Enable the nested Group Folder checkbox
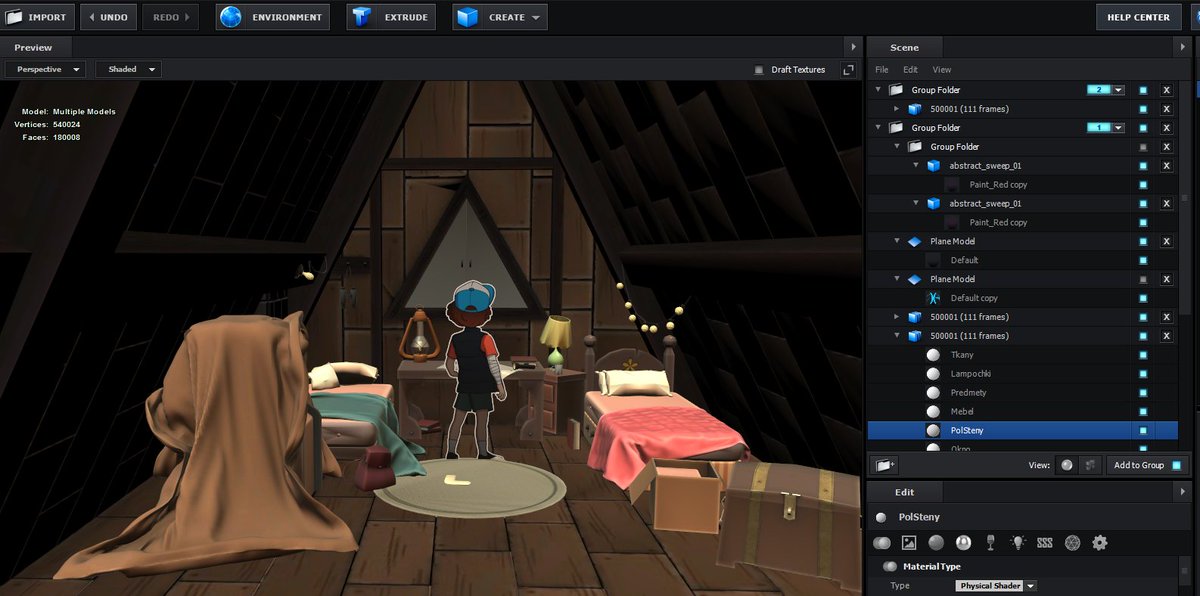The width and height of the screenshot is (1200, 596). [x=1143, y=147]
